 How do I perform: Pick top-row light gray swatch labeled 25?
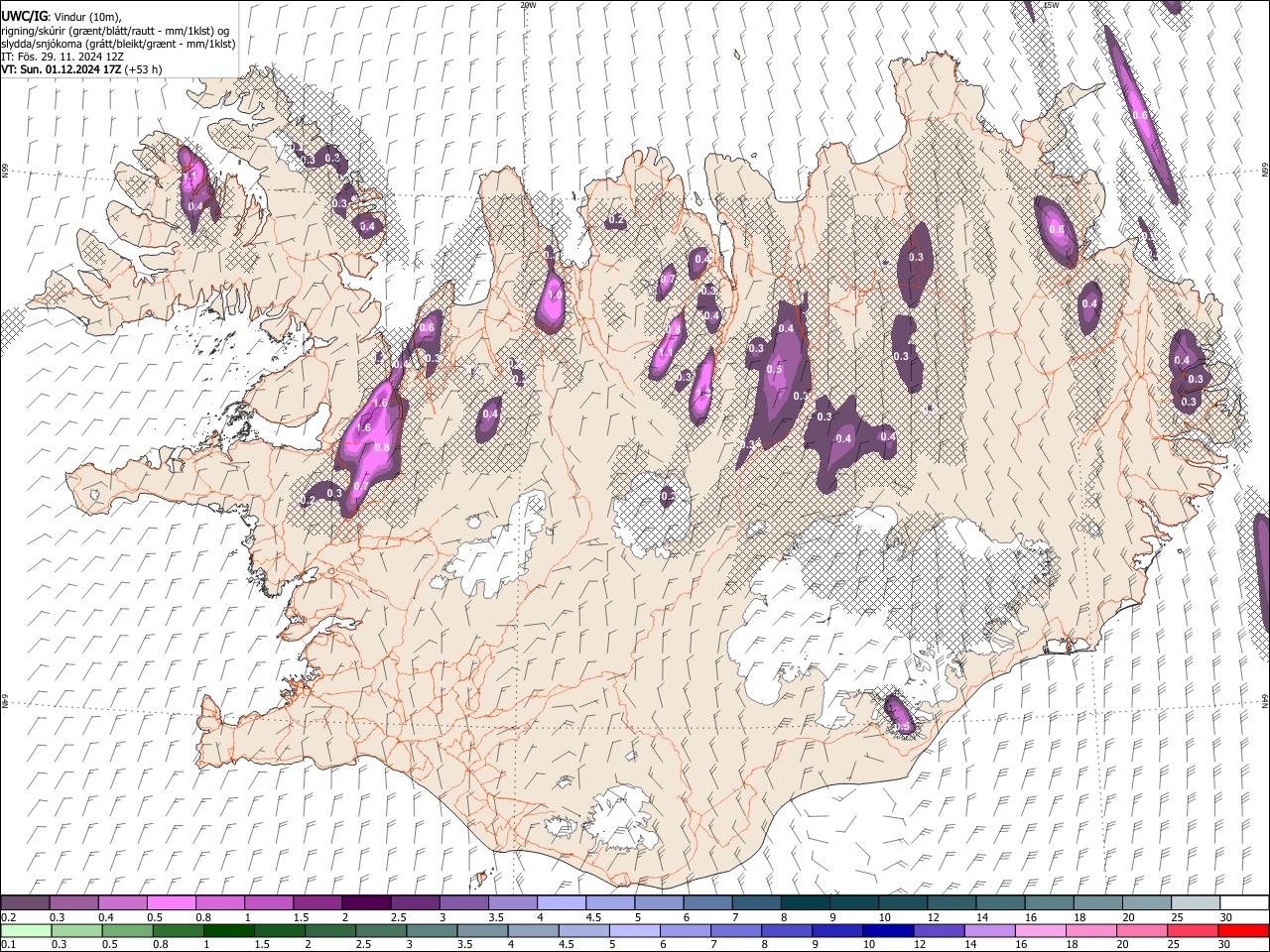pos(1195,902)
